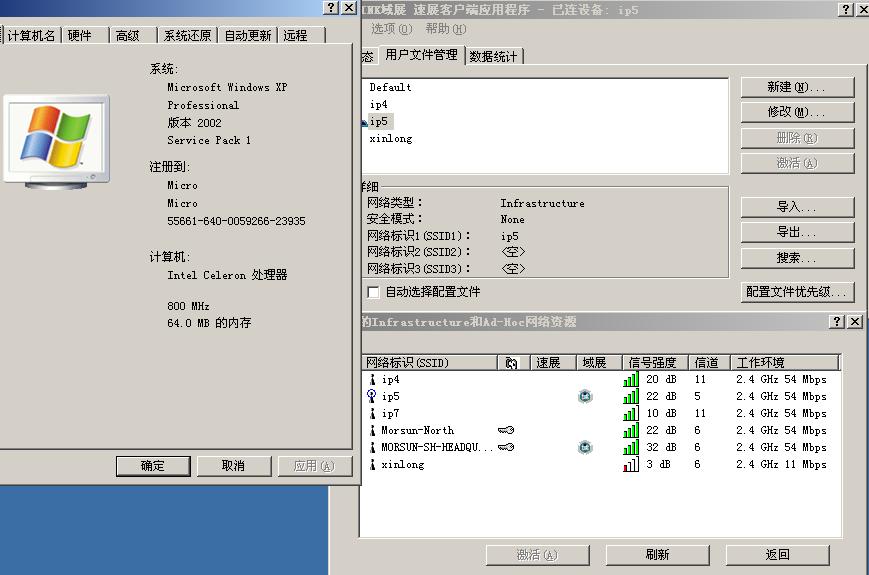This screenshot has width=869, height=575.
Task: Select the ip4 profile in profile list
Action: tap(379, 105)
